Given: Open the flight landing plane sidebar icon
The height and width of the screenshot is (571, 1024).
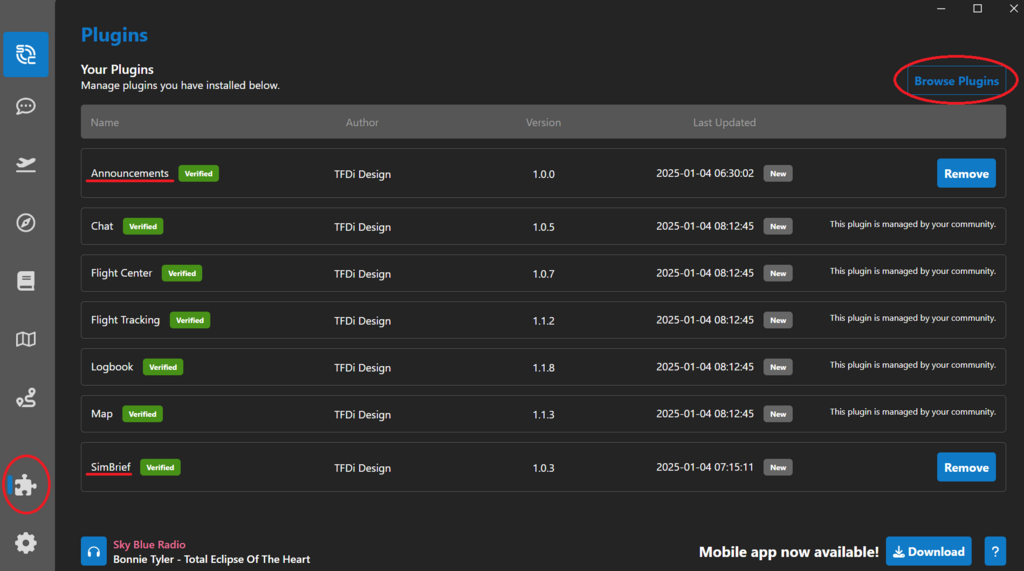Looking at the screenshot, I should [x=25, y=164].
